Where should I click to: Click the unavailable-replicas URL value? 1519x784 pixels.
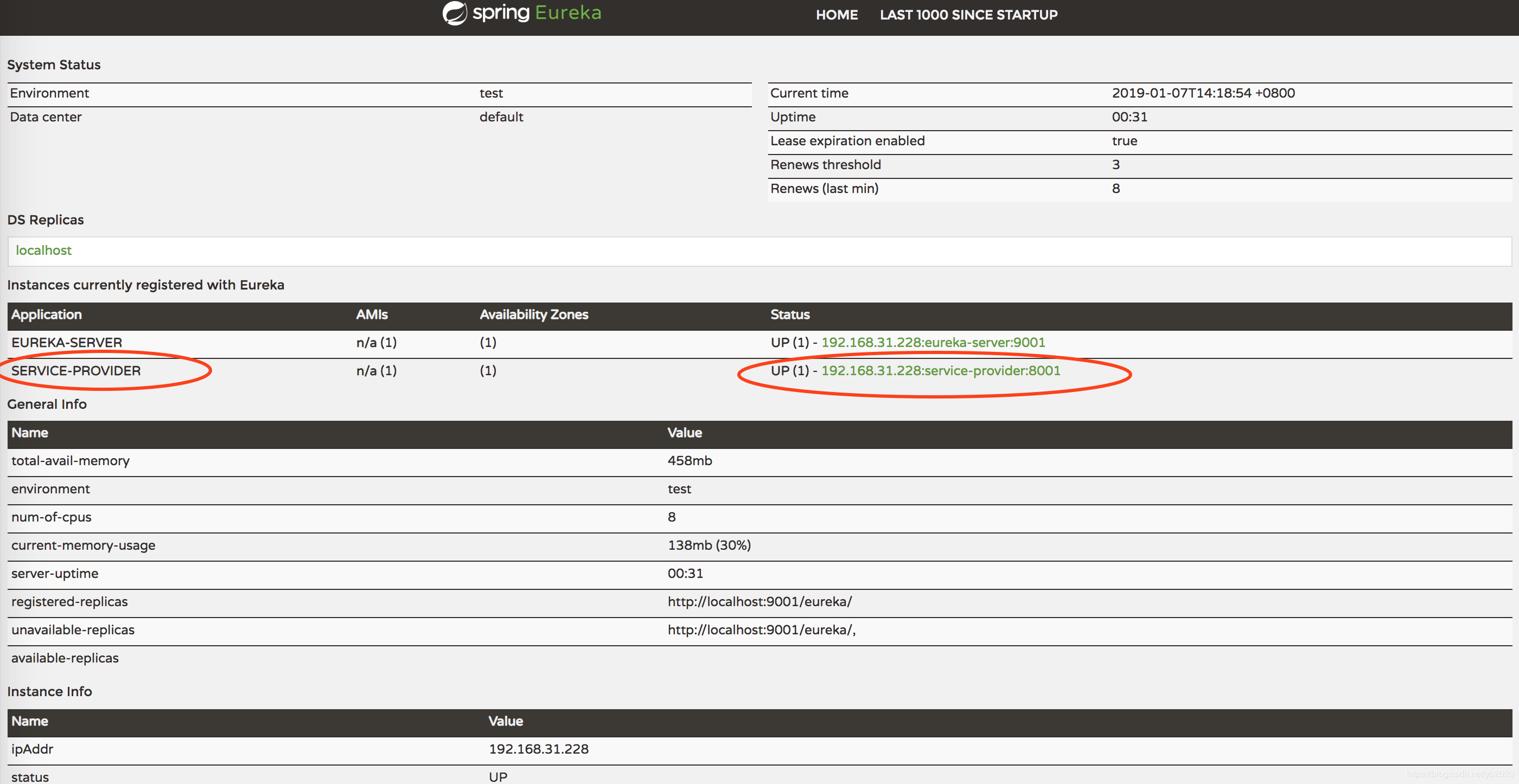[761, 630]
